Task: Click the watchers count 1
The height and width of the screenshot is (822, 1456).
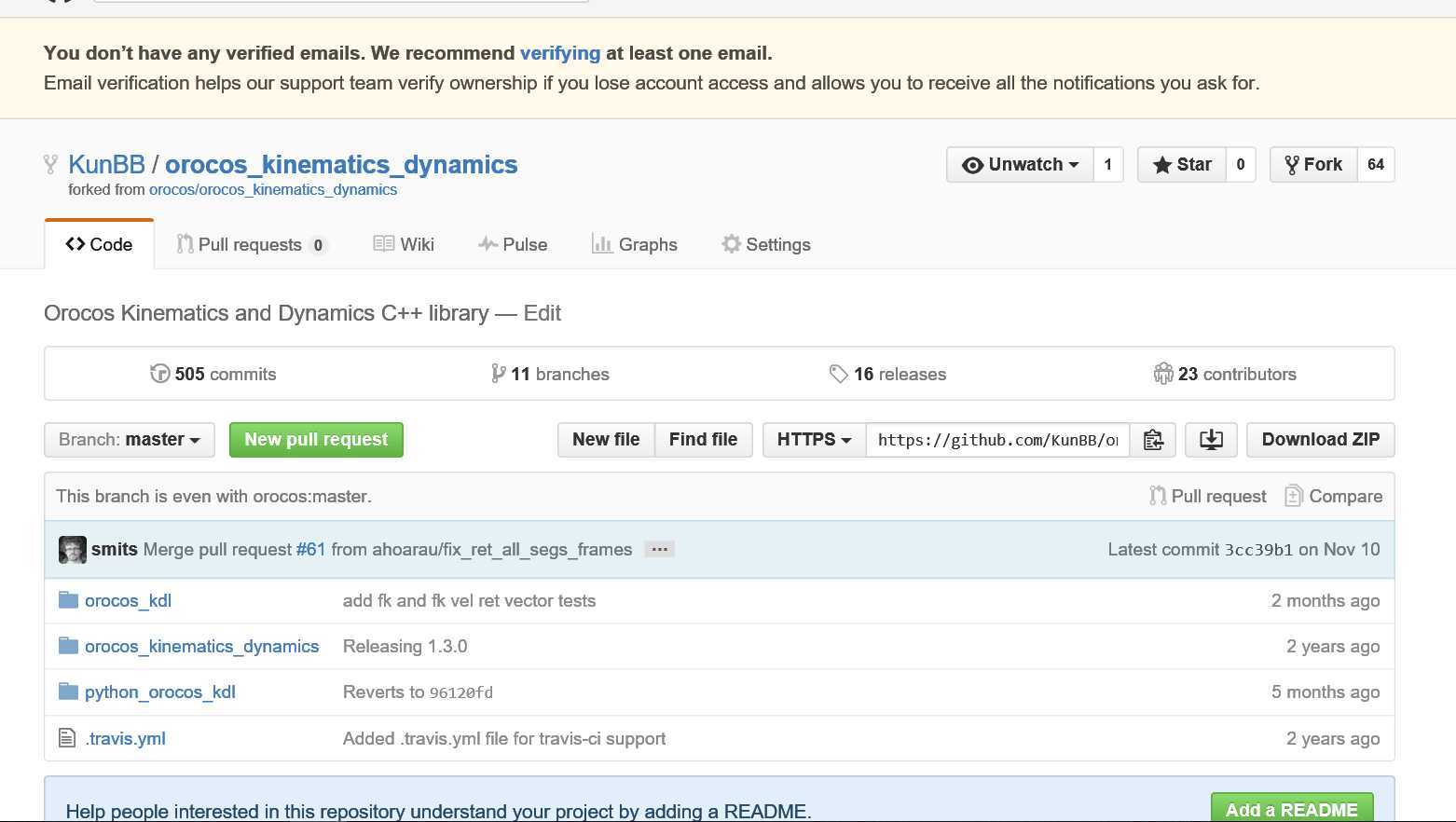Action: point(1108,165)
